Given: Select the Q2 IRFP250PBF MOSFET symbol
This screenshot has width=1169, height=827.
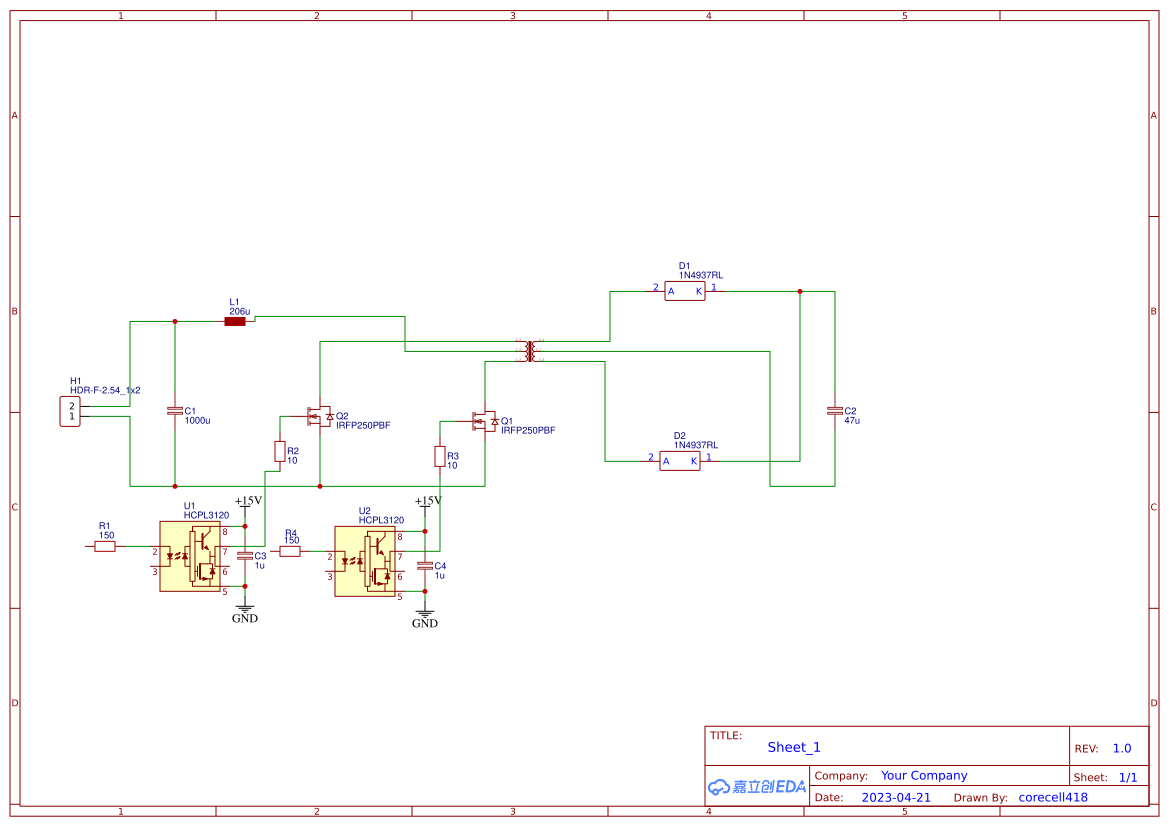Looking at the screenshot, I should (320, 413).
